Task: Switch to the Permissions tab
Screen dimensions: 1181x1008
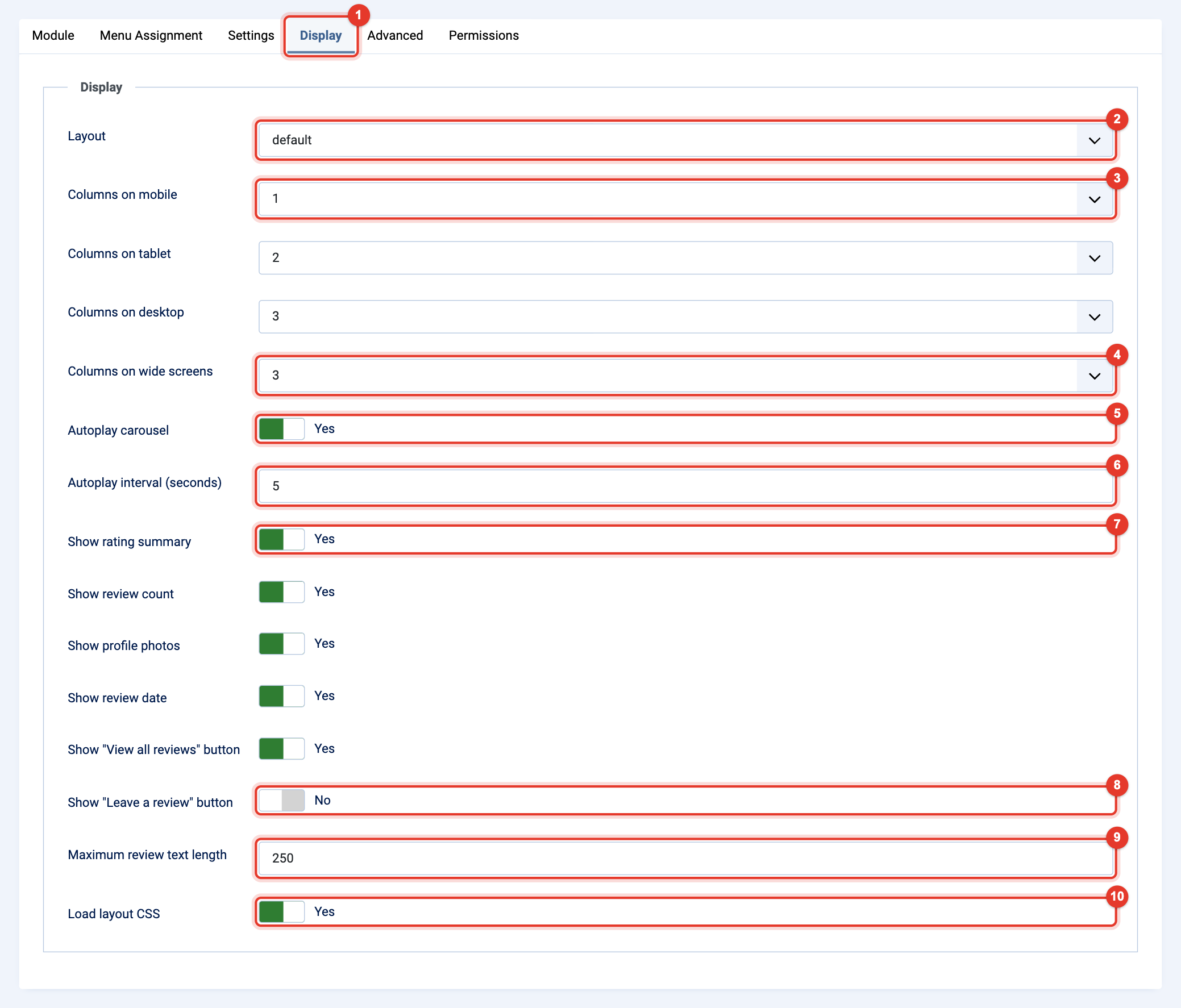Action: coord(483,35)
